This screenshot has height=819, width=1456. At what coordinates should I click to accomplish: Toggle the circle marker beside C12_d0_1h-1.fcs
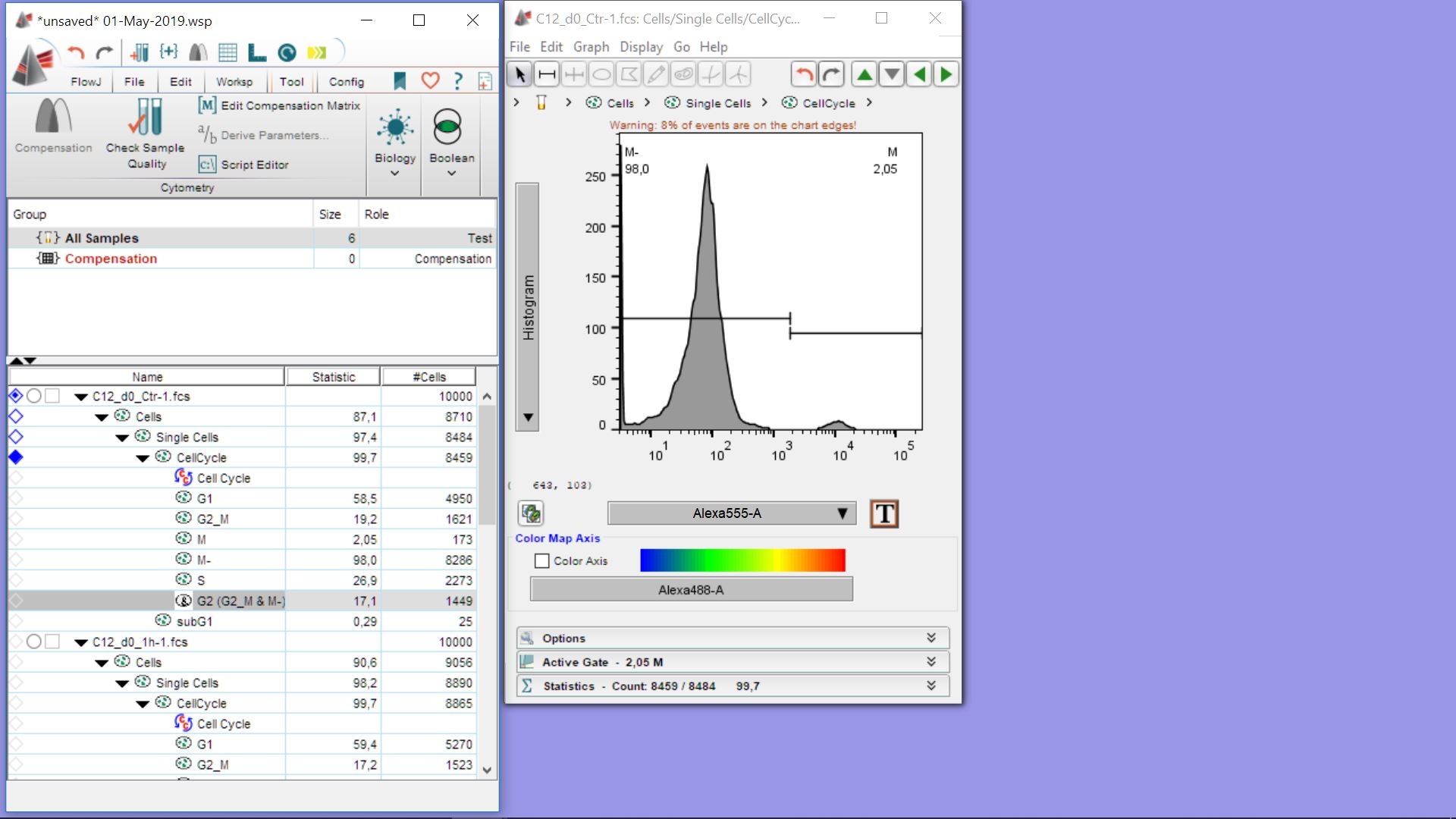33,642
